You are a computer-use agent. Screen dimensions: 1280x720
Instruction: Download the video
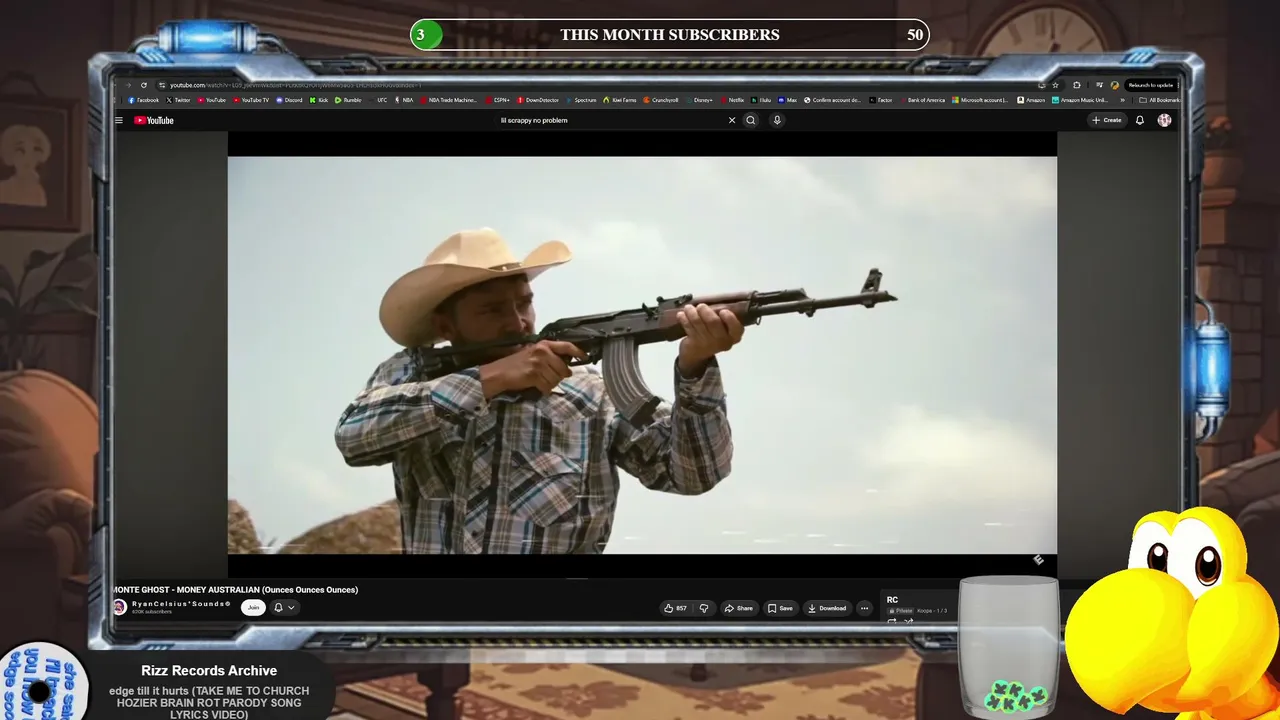point(828,608)
